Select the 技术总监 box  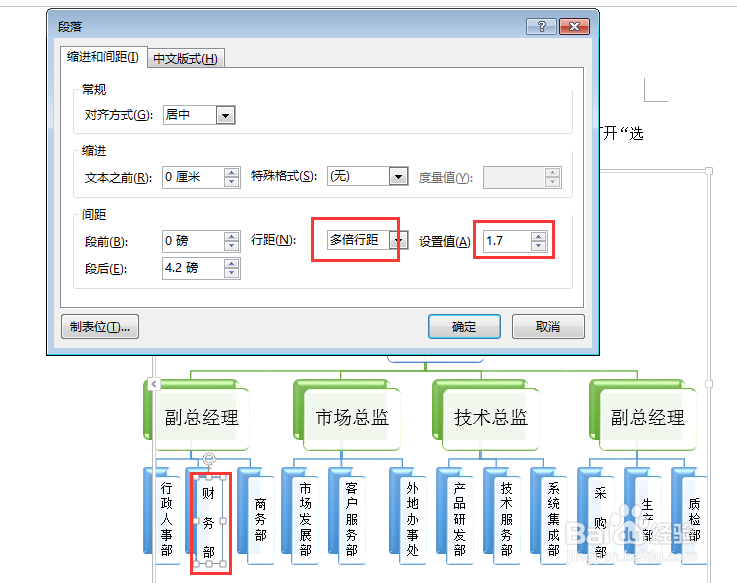tap(491, 418)
